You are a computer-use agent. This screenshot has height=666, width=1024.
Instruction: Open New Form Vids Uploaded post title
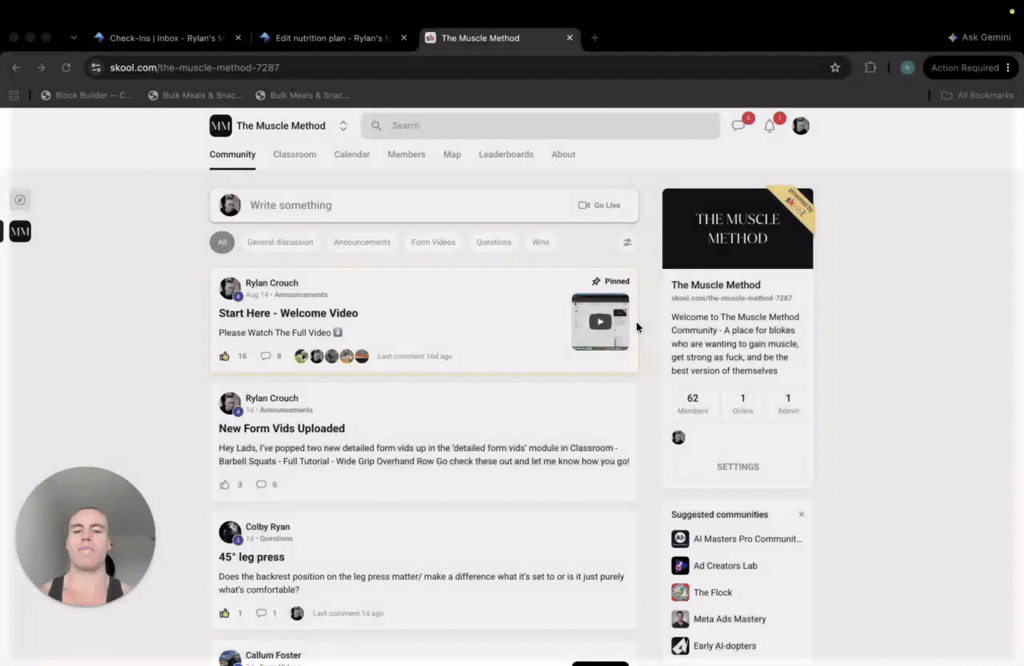281,428
